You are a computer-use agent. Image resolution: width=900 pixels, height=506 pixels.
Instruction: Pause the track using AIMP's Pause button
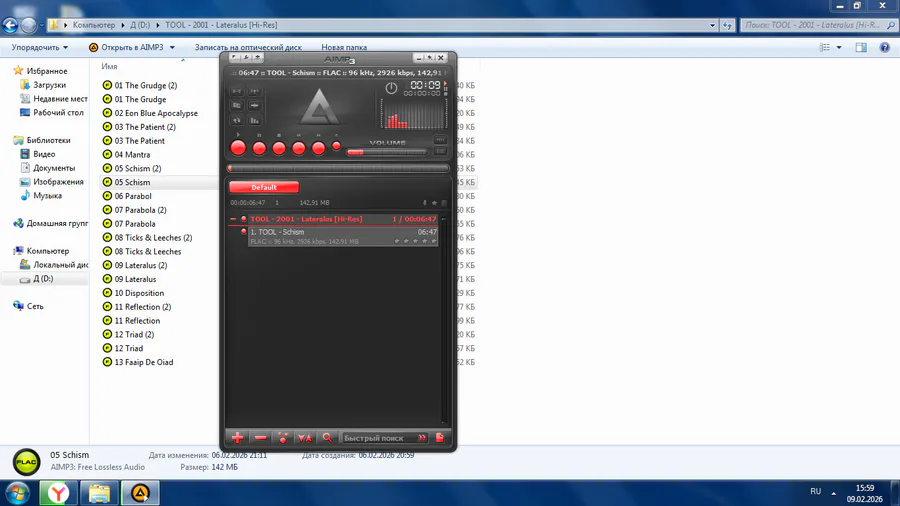[259, 149]
